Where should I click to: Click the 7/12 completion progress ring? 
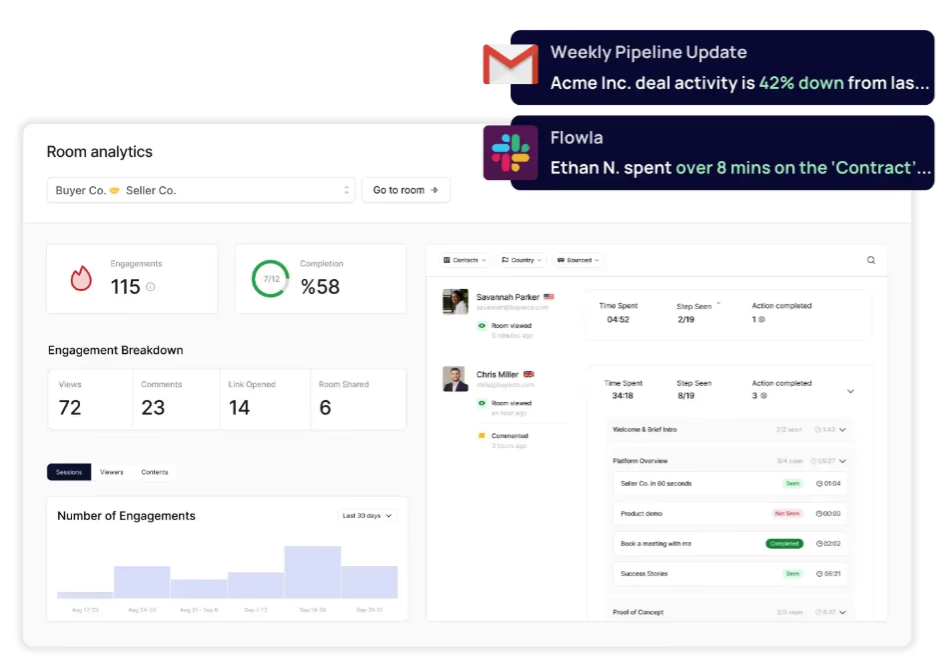tap(270, 279)
